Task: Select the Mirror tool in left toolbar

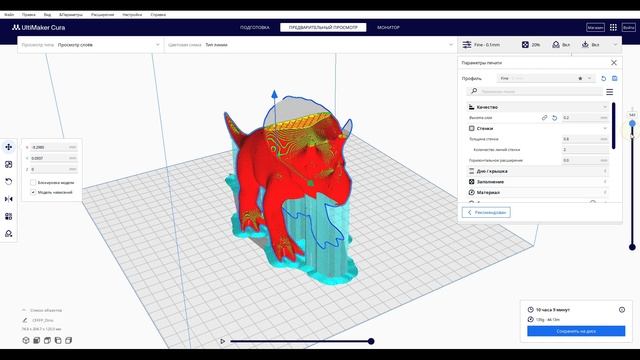Action: [9, 199]
